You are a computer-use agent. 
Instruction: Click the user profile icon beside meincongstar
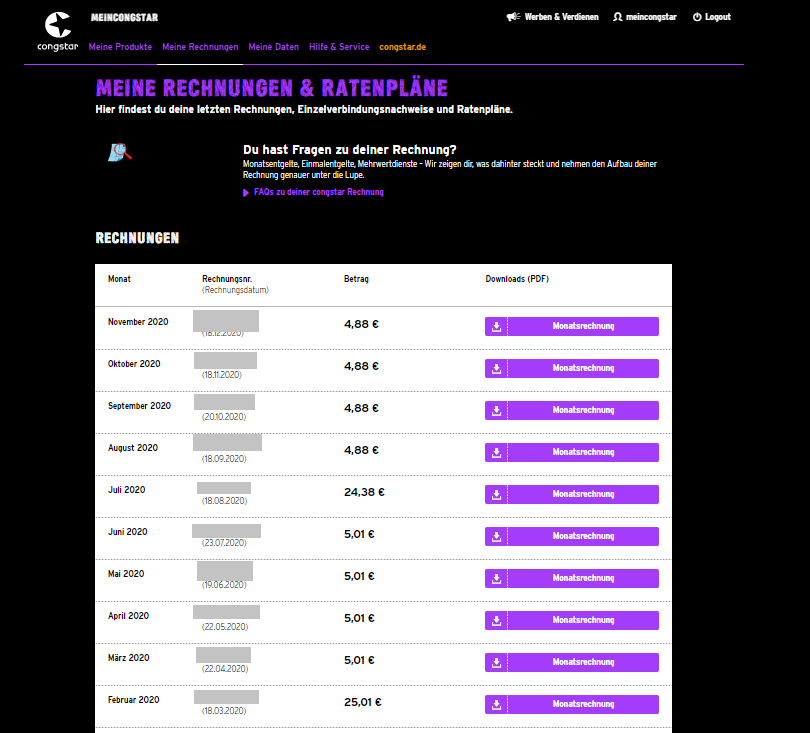click(619, 17)
